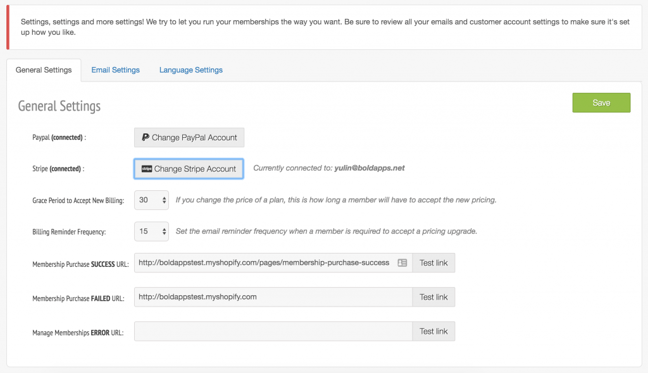
Task: Click the yulin@boldapps.net email text
Action: pos(369,168)
